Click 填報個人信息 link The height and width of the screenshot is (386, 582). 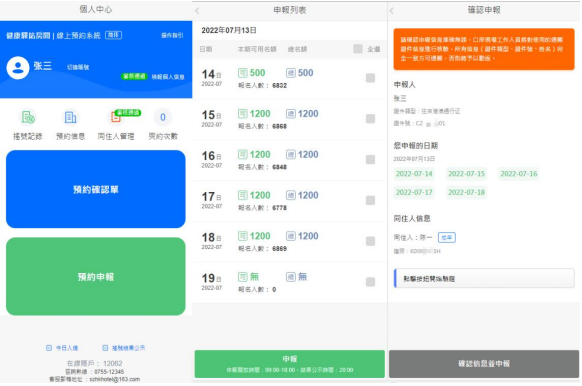point(168,77)
